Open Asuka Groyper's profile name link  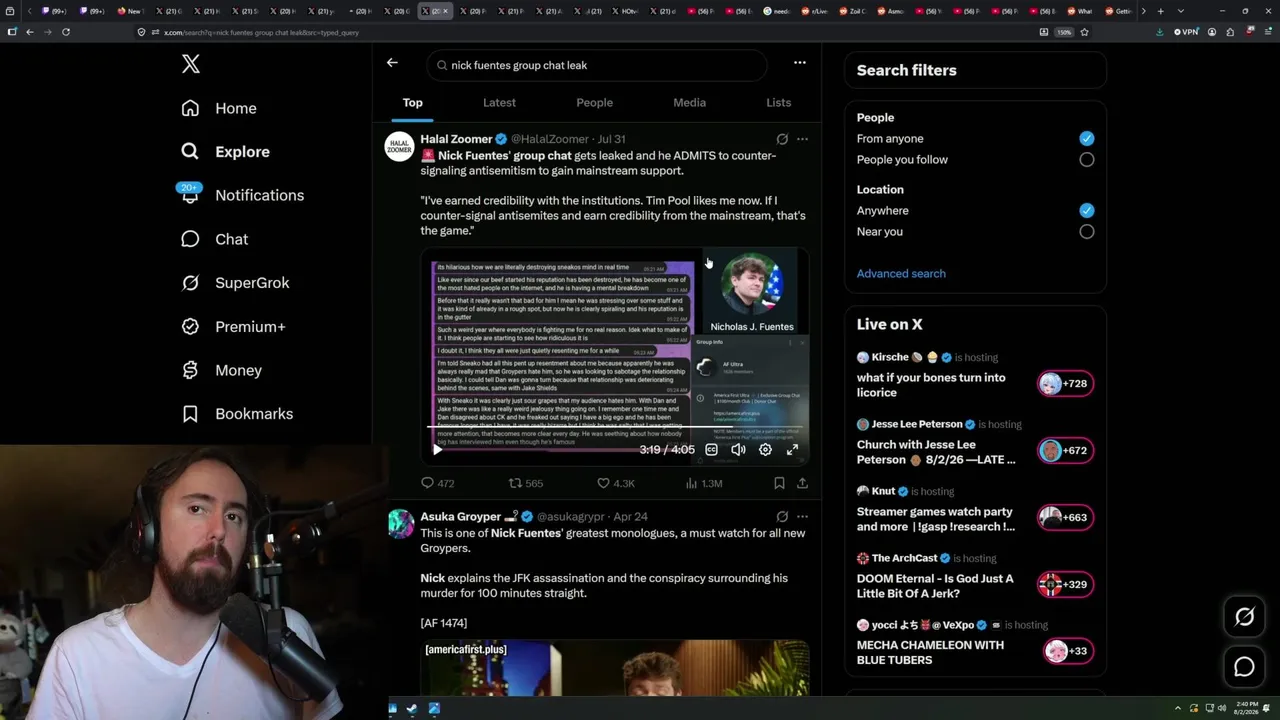[x=460, y=517]
